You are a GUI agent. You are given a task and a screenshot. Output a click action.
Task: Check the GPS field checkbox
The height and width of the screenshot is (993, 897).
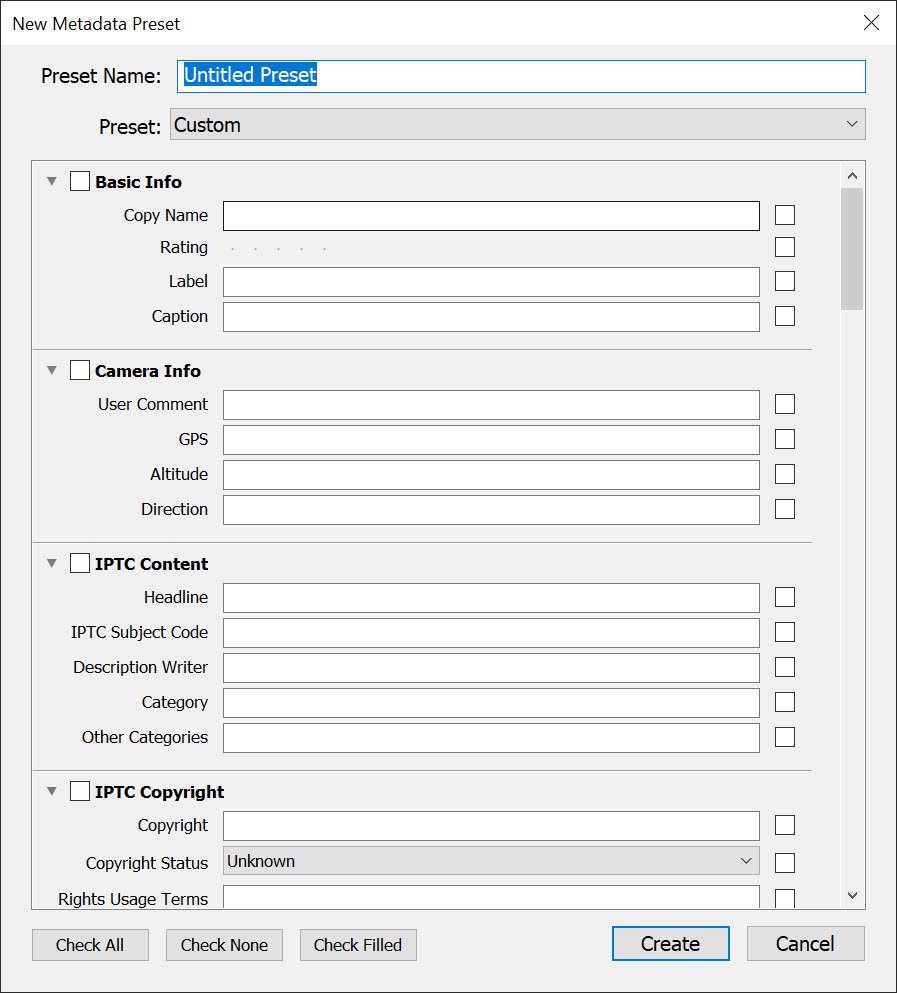pos(784,439)
